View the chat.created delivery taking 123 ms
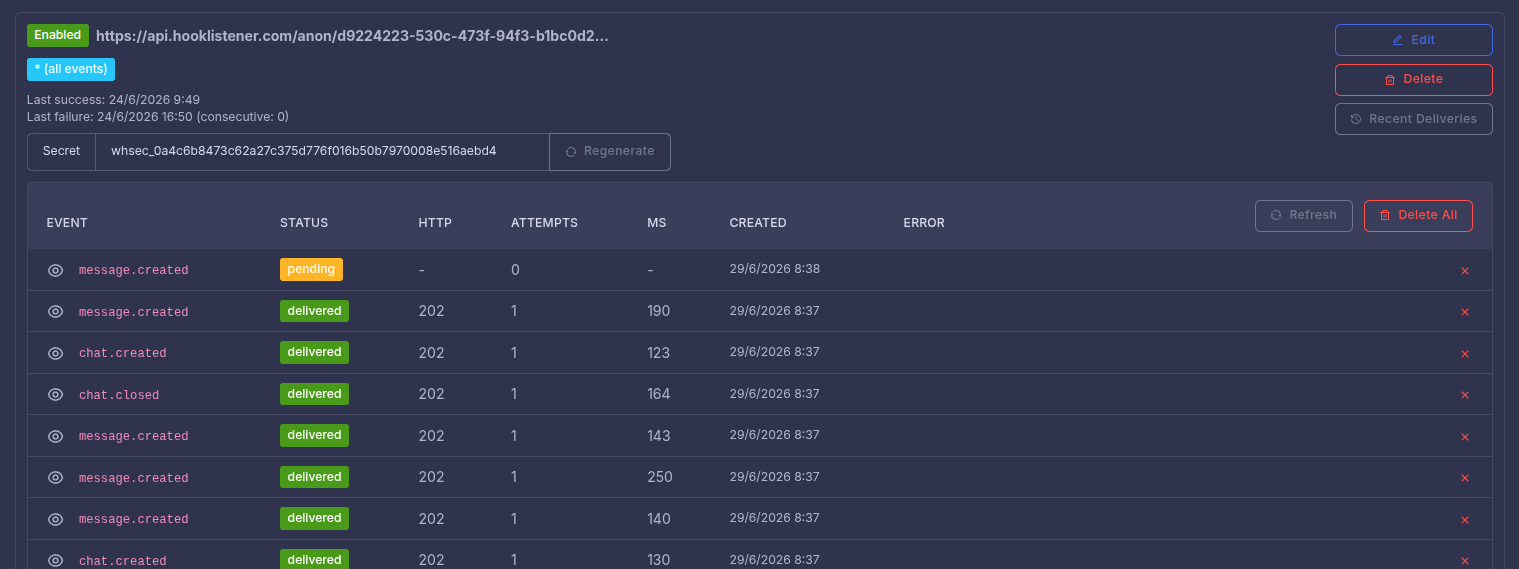Screen dimensions: 1519x569 (56, 353)
